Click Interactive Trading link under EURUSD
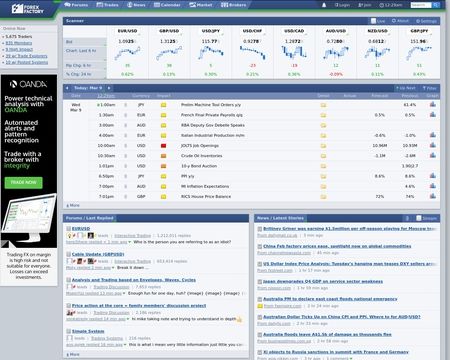The image size is (450, 360). point(132,236)
